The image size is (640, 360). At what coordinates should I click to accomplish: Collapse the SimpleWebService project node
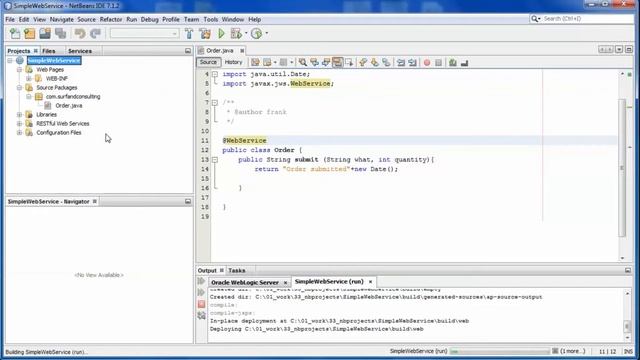pyautogui.click(x=10, y=60)
